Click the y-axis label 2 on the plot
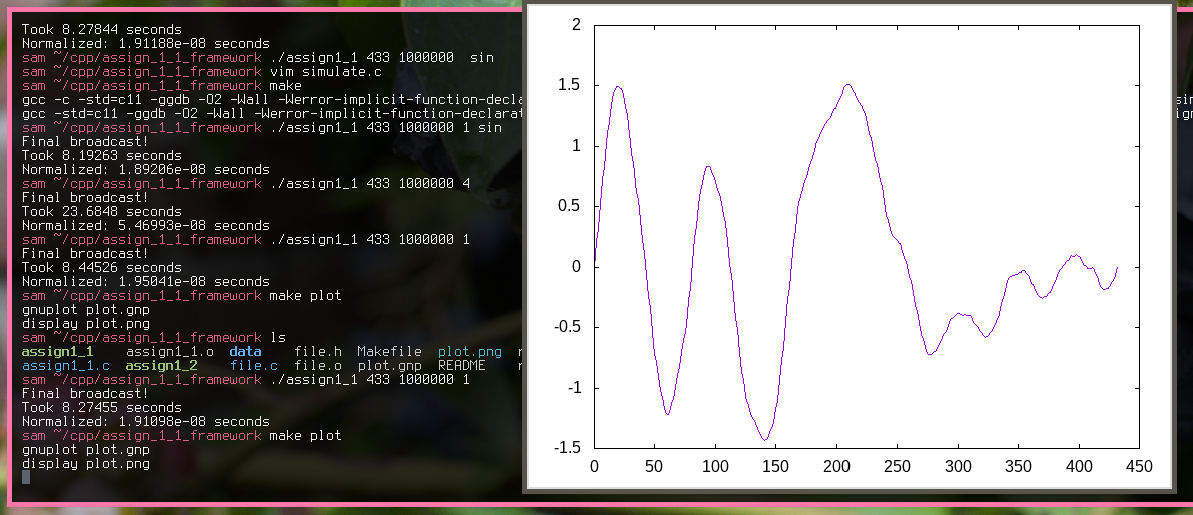 click(x=575, y=24)
